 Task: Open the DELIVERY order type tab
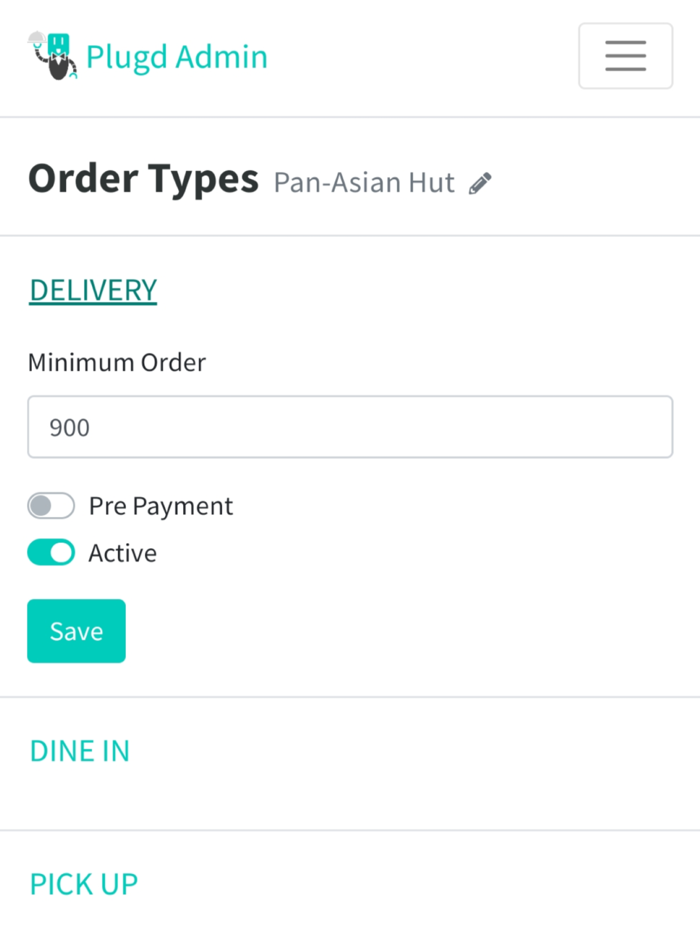click(x=92, y=289)
